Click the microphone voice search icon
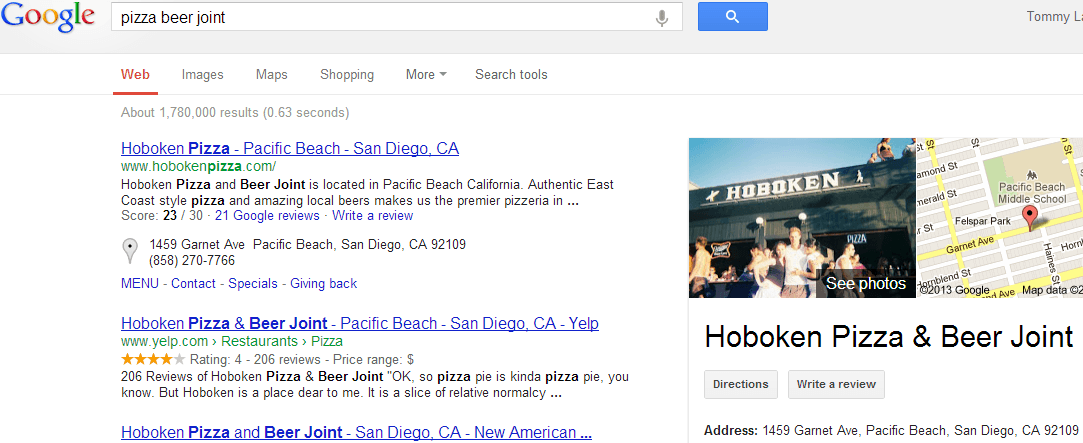 click(x=662, y=18)
